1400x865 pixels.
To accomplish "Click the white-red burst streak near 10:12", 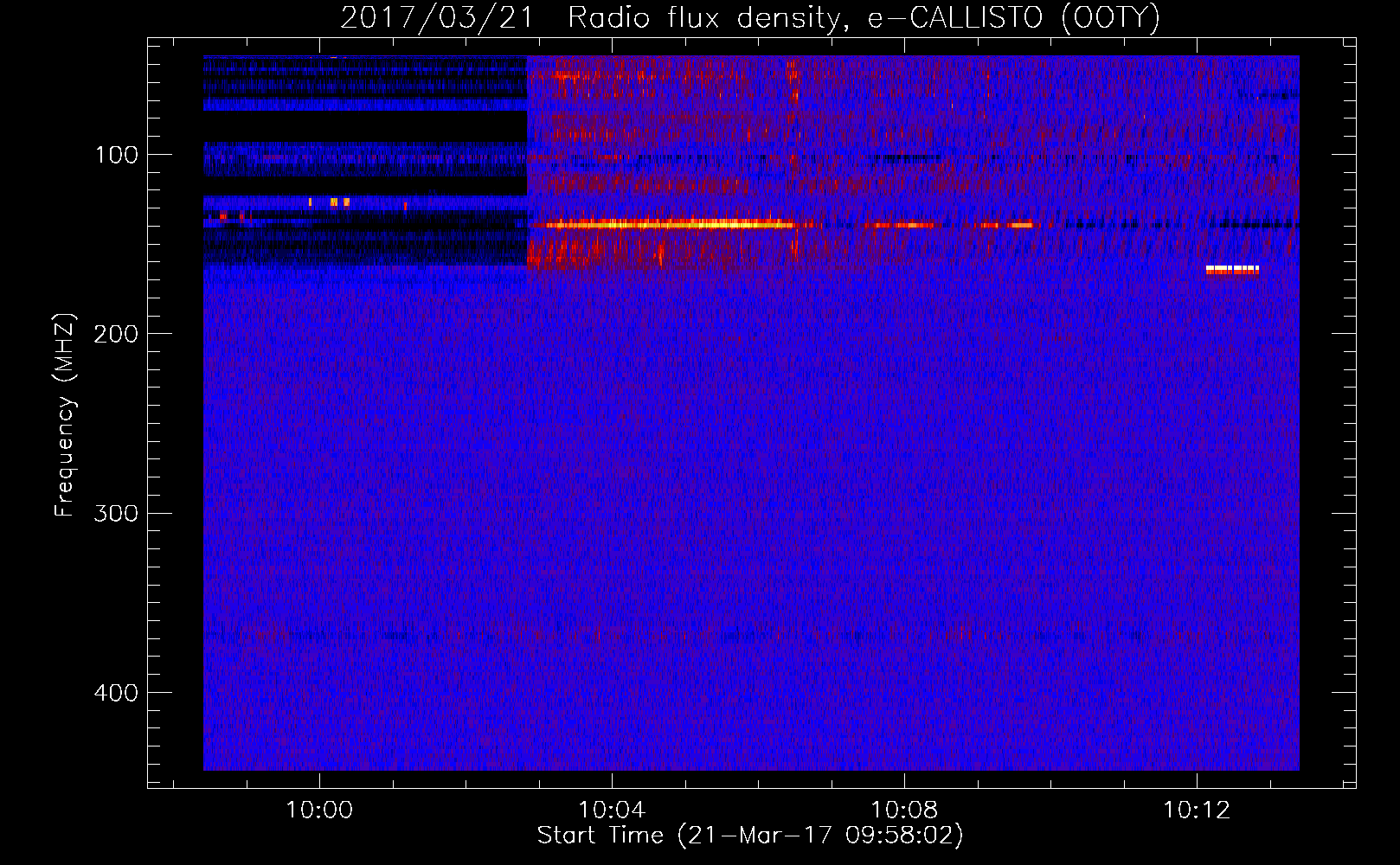I will 1232,270.
